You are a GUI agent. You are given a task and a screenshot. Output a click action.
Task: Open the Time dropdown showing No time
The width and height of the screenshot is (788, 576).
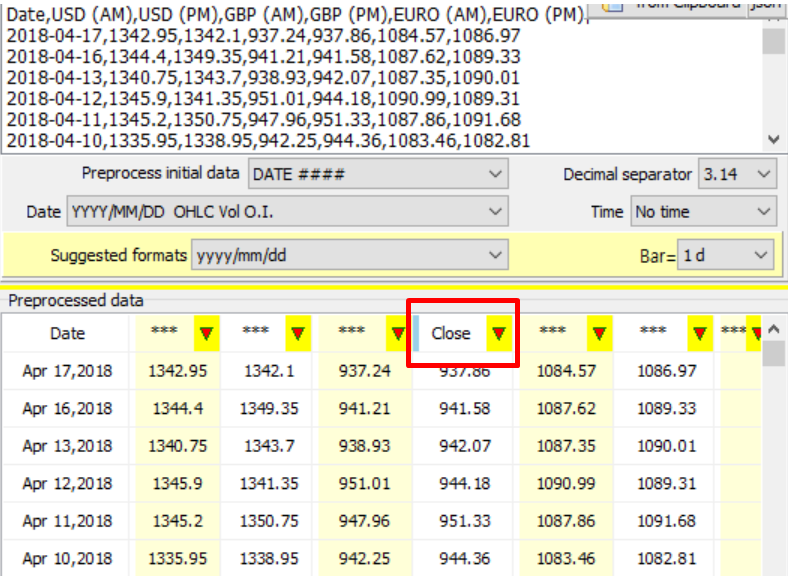pyautogui.click(x=704, y=212)
